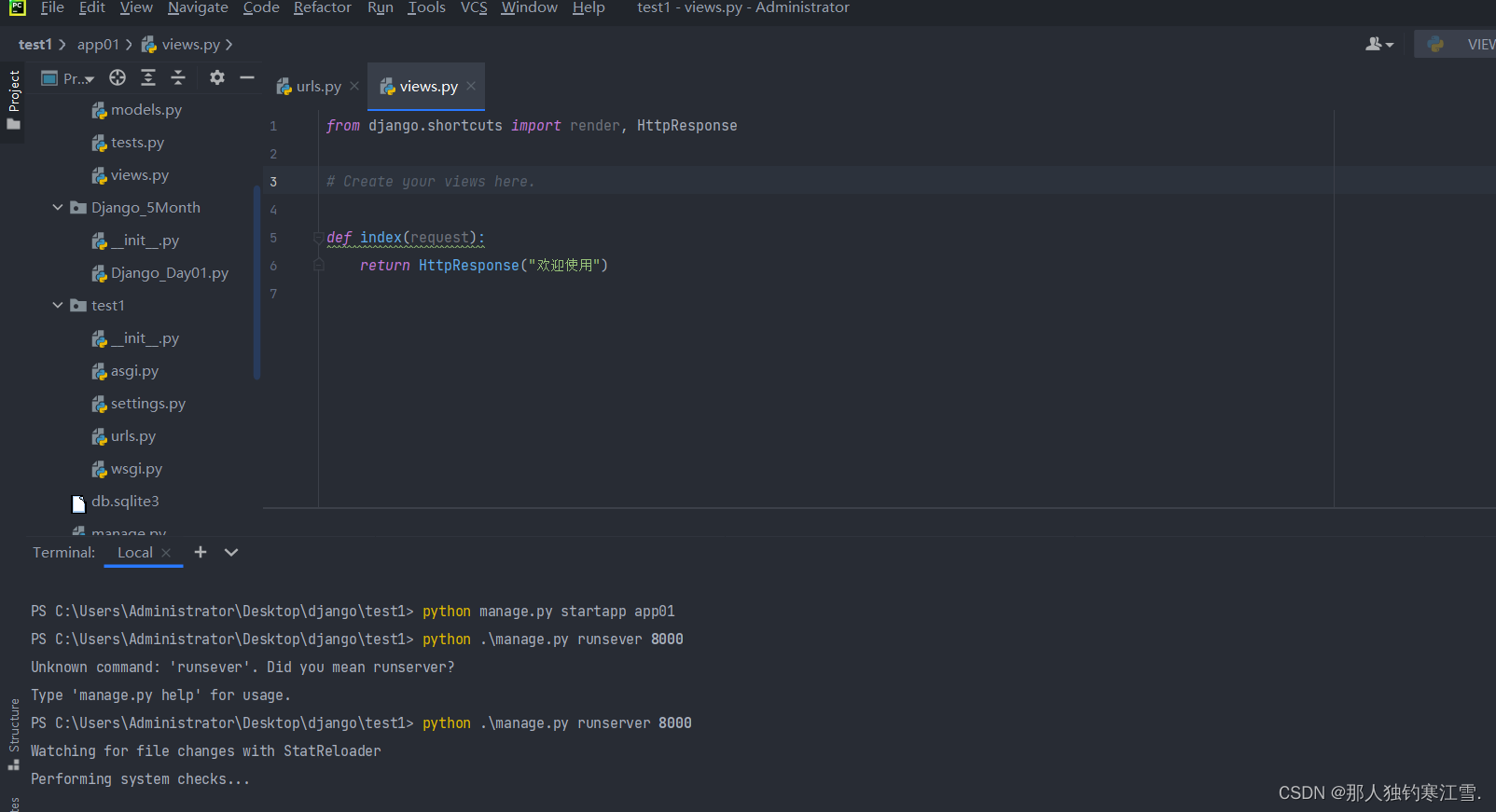Click HttpResponse in the import line
The height and width of the screenshot is (812, 1496).
(687, 126)
